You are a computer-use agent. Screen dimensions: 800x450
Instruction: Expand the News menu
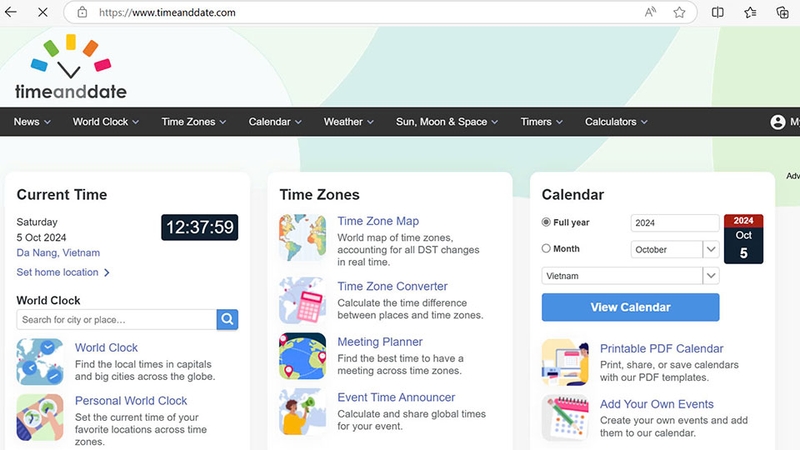32,122
